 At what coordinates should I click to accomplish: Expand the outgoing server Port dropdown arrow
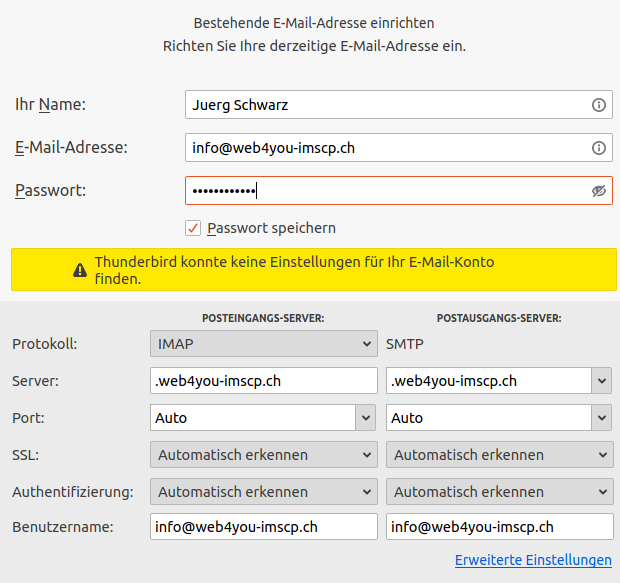tap(602, 418)
